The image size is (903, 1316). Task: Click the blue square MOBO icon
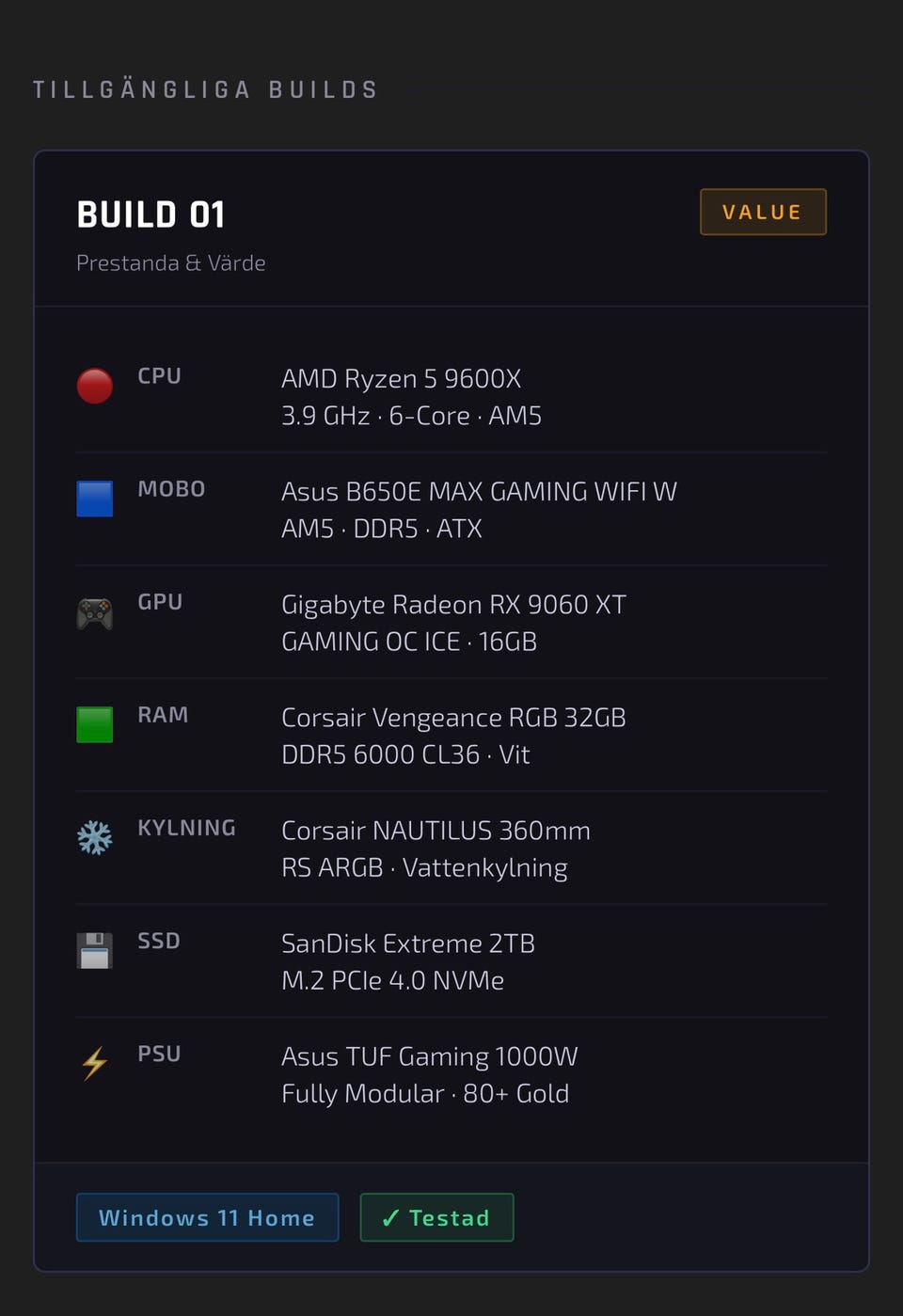95,499
